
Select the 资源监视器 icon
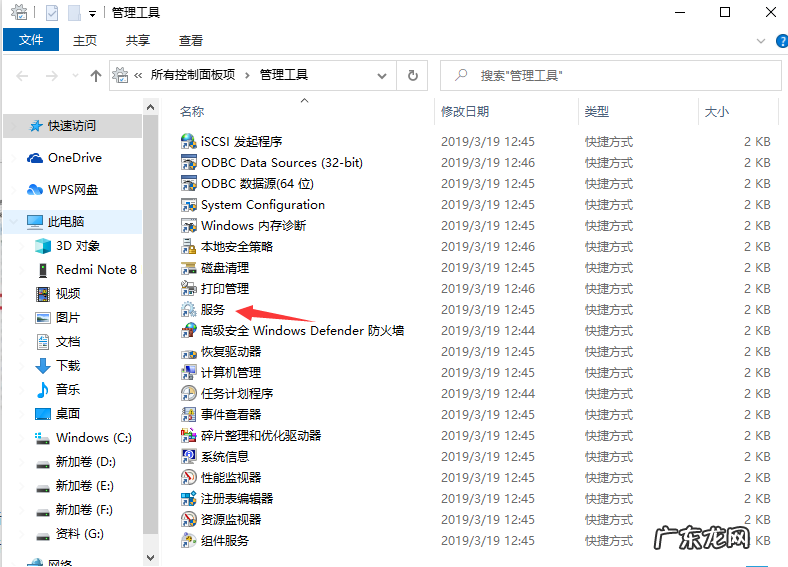188,520
